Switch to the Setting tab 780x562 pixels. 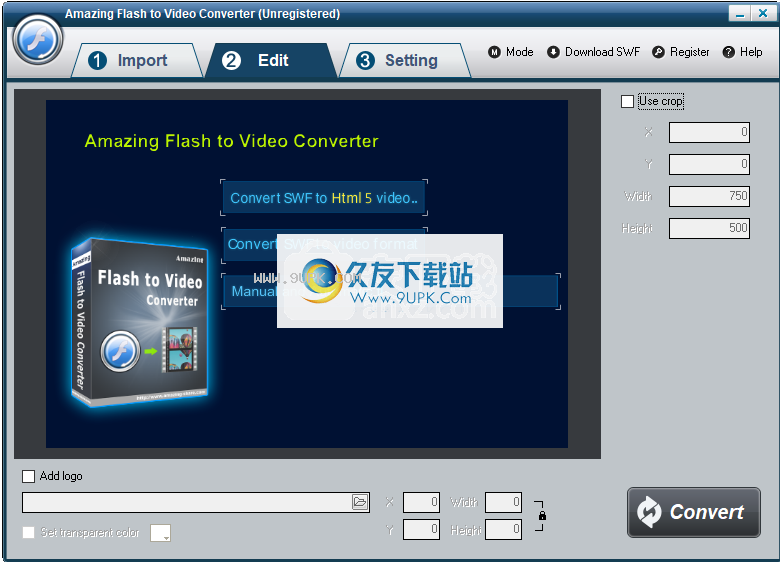point(404,60)
